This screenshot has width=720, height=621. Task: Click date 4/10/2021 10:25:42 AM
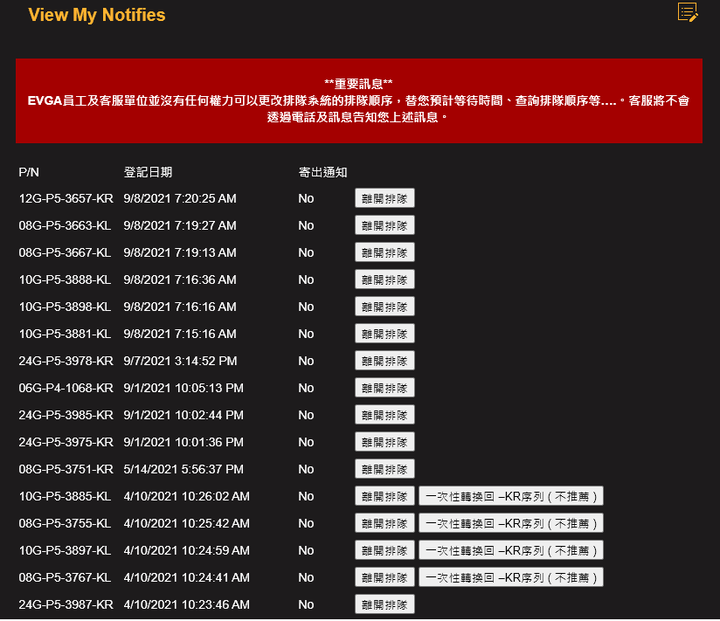coord(186,524)
